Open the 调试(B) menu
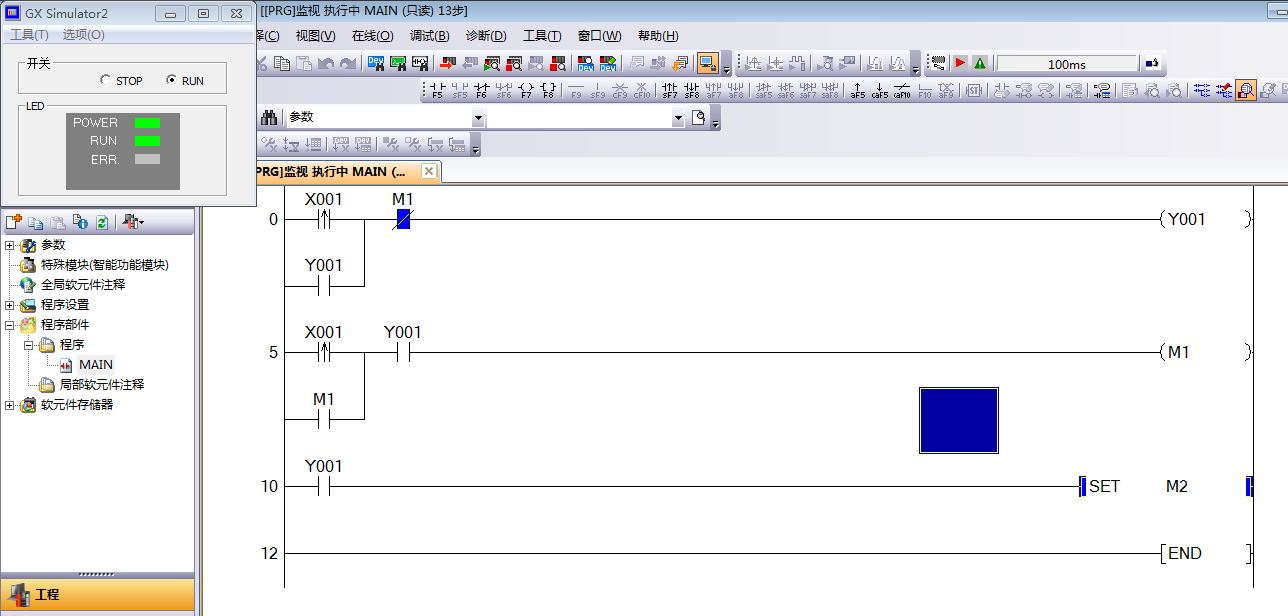The image size is (1288, 616). pyautogui.click(x=429, y=36)
